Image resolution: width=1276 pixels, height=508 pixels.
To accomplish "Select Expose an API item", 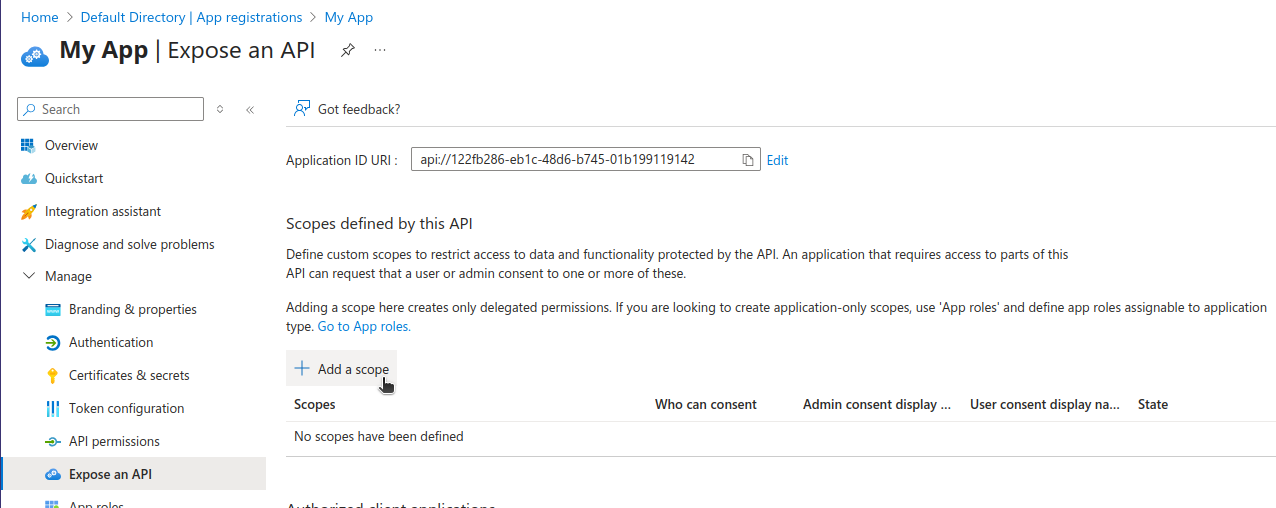I will (x=134, y=474).
